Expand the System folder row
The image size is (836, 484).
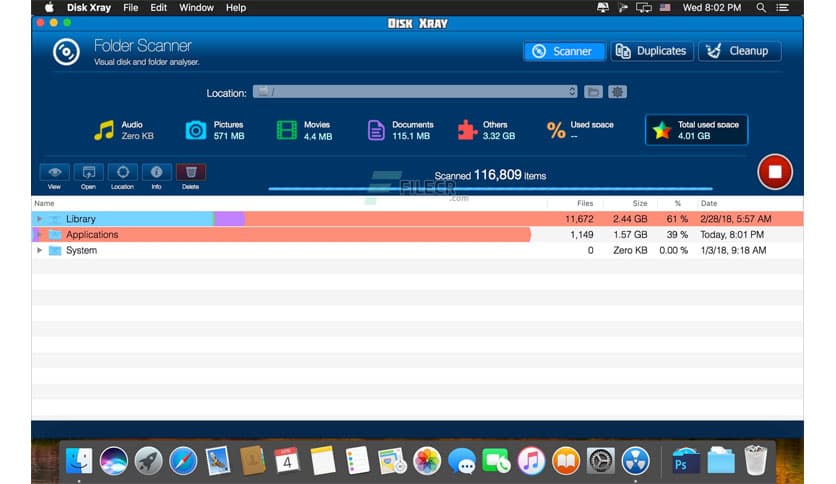(39, 250)
